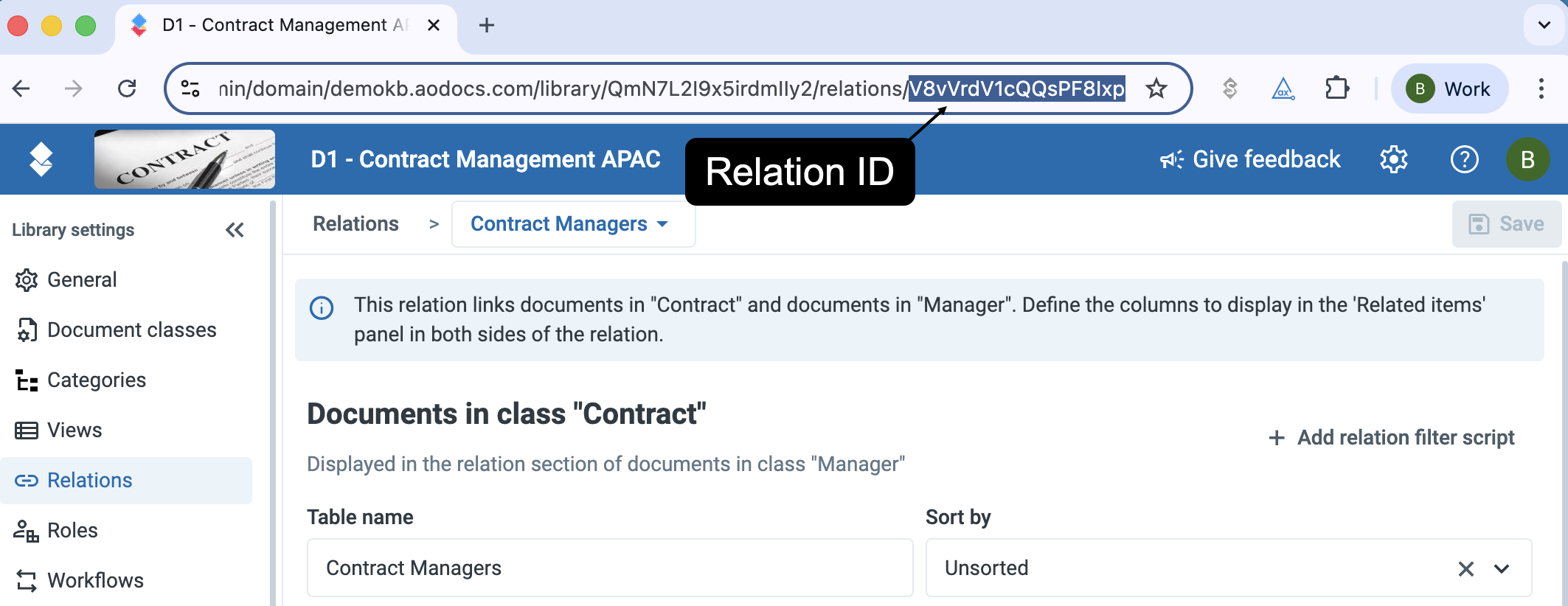Click the Table name label
The width and height of the screenshot is (1568, 606).
coord(360,518)
